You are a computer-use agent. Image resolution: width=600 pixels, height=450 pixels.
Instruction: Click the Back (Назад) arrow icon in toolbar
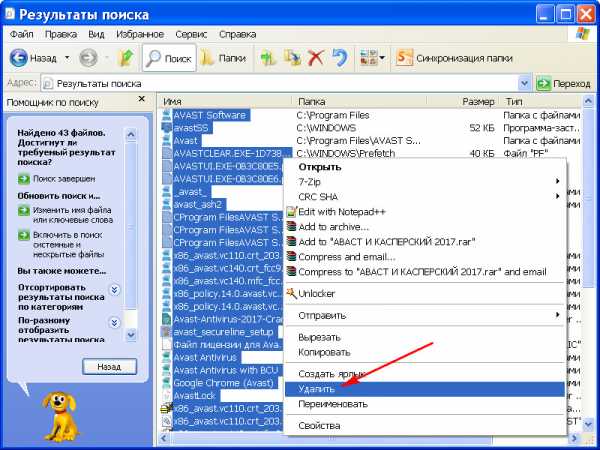[x=18, y=58]
